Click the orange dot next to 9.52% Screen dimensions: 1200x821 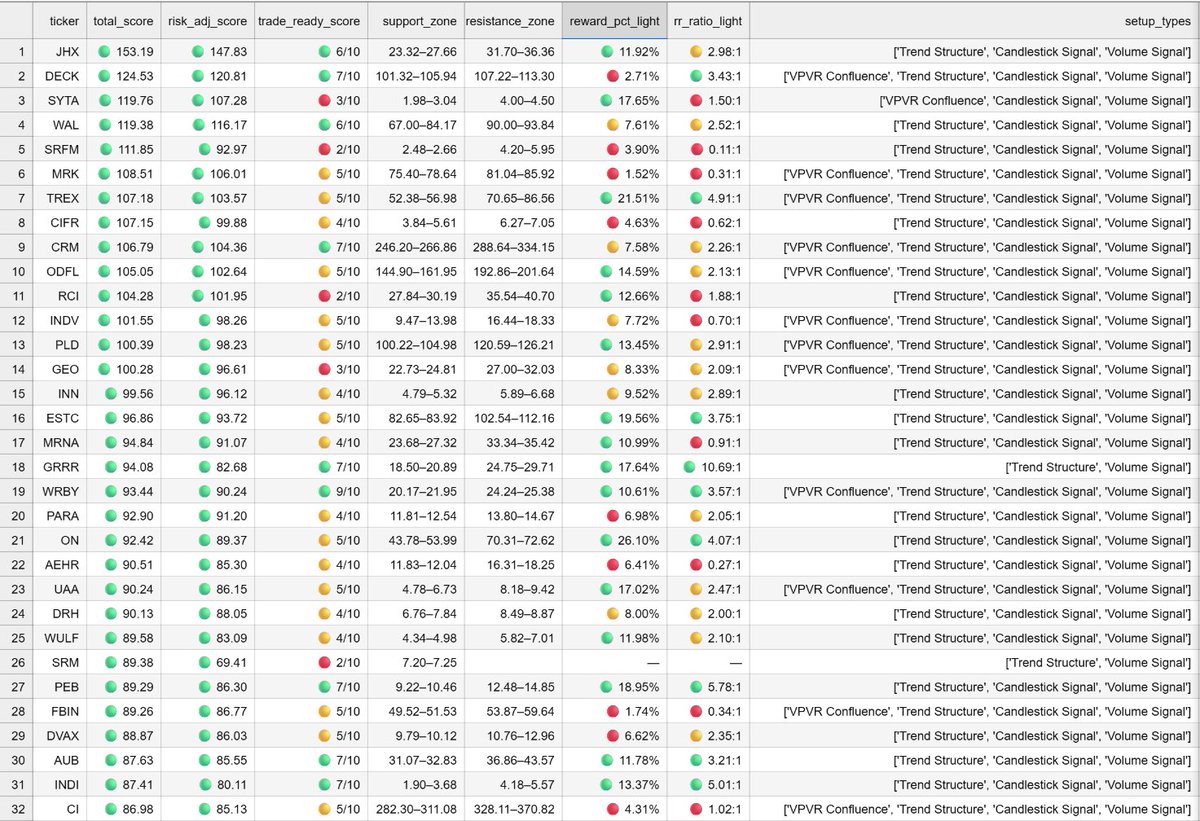pyautogui.click(x=612, y=394)
